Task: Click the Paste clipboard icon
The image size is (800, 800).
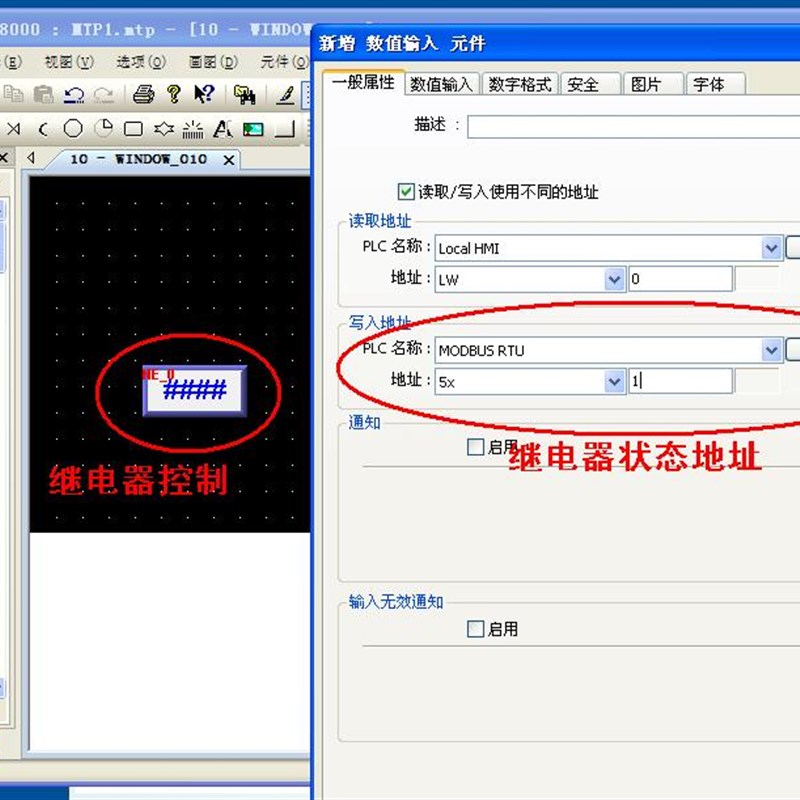Action: tap(43, 94)
